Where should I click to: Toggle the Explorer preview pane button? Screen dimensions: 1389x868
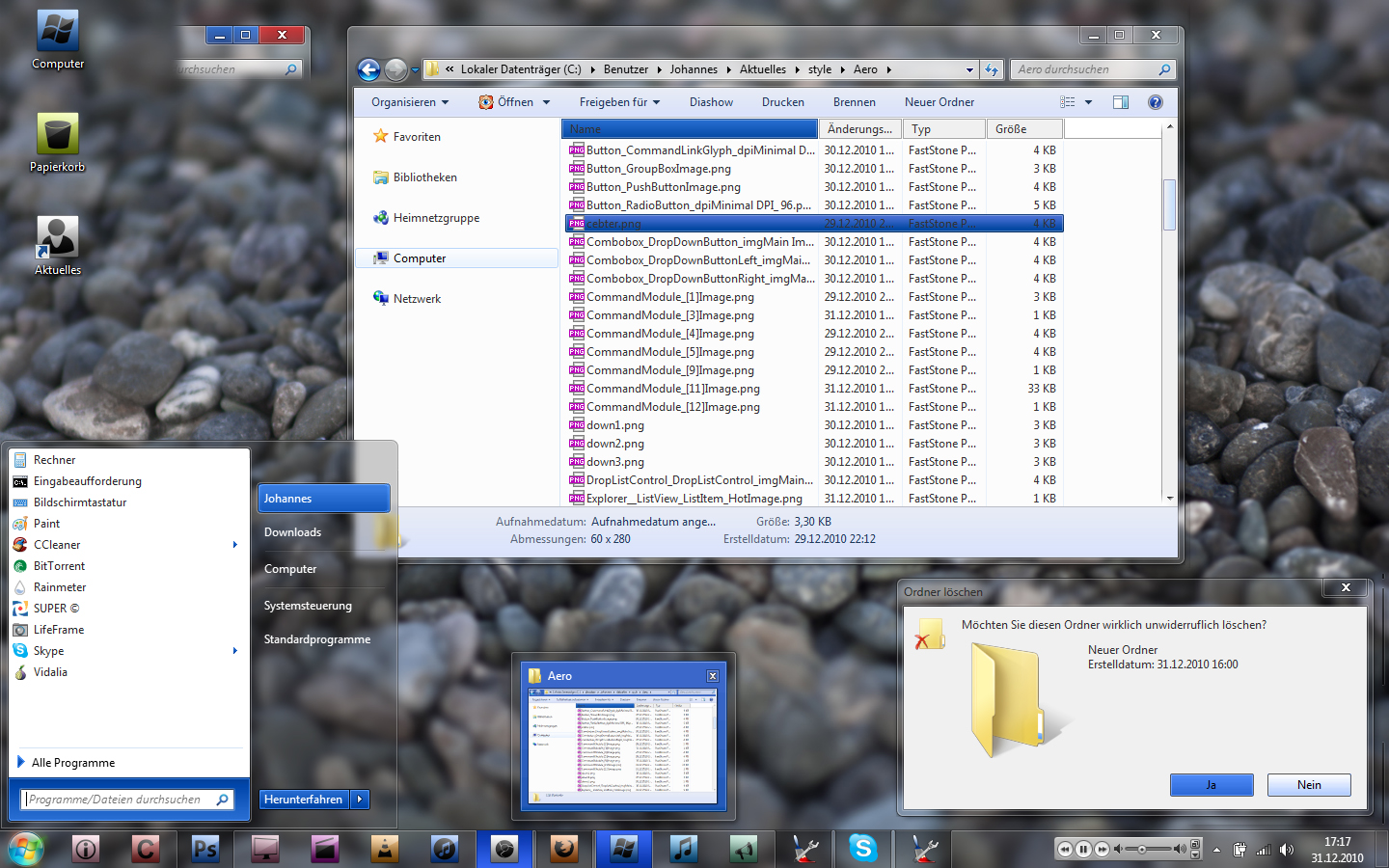1121,102
